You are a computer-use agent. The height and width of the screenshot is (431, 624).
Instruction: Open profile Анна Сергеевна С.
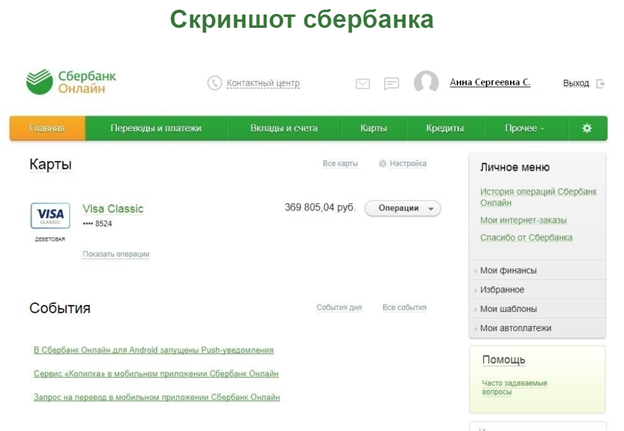pyautogui.click(x=490, y=82)
